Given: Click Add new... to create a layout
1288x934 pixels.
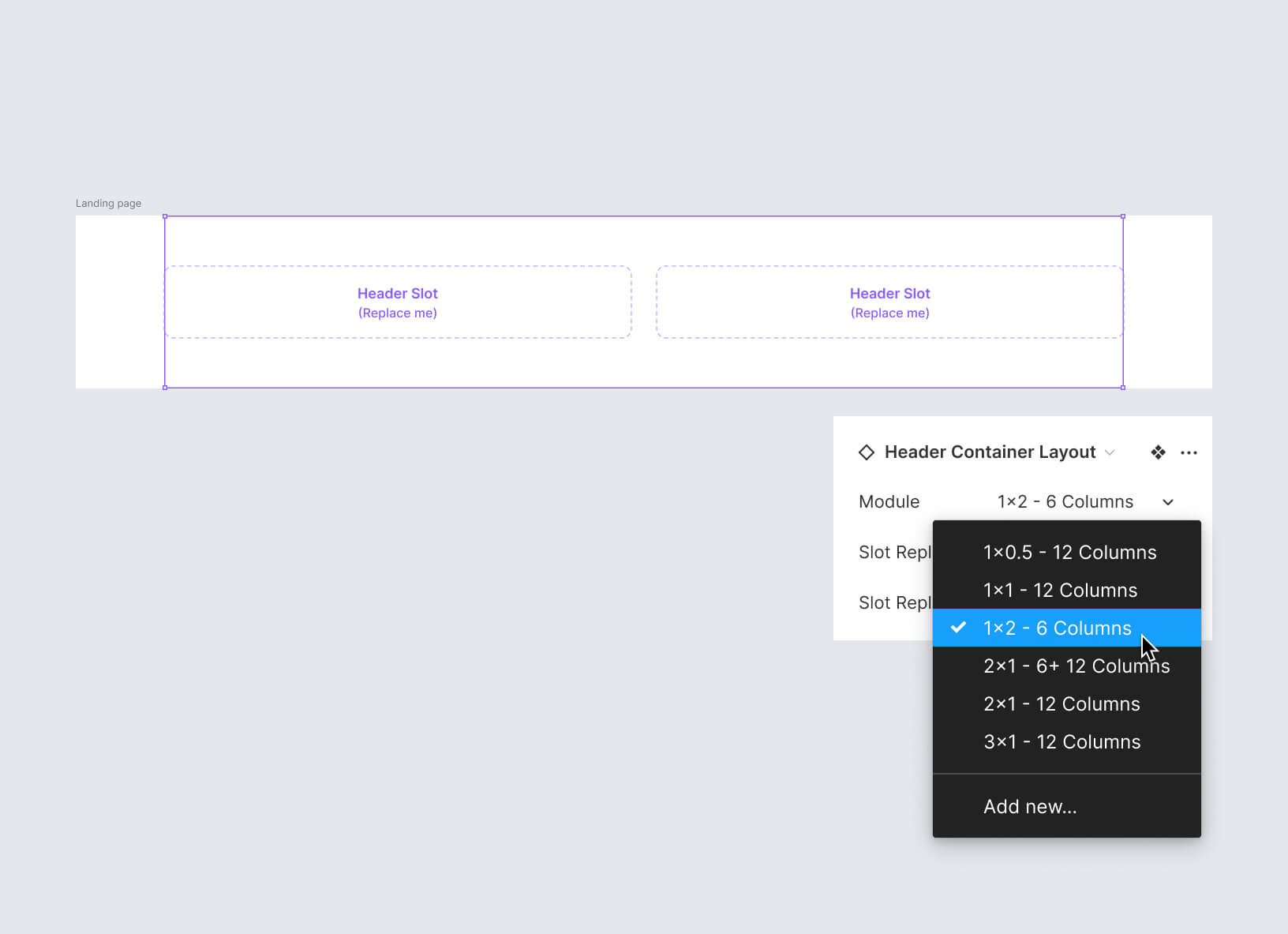Looking at the screenshot, I should click(x=1030, y=806).
